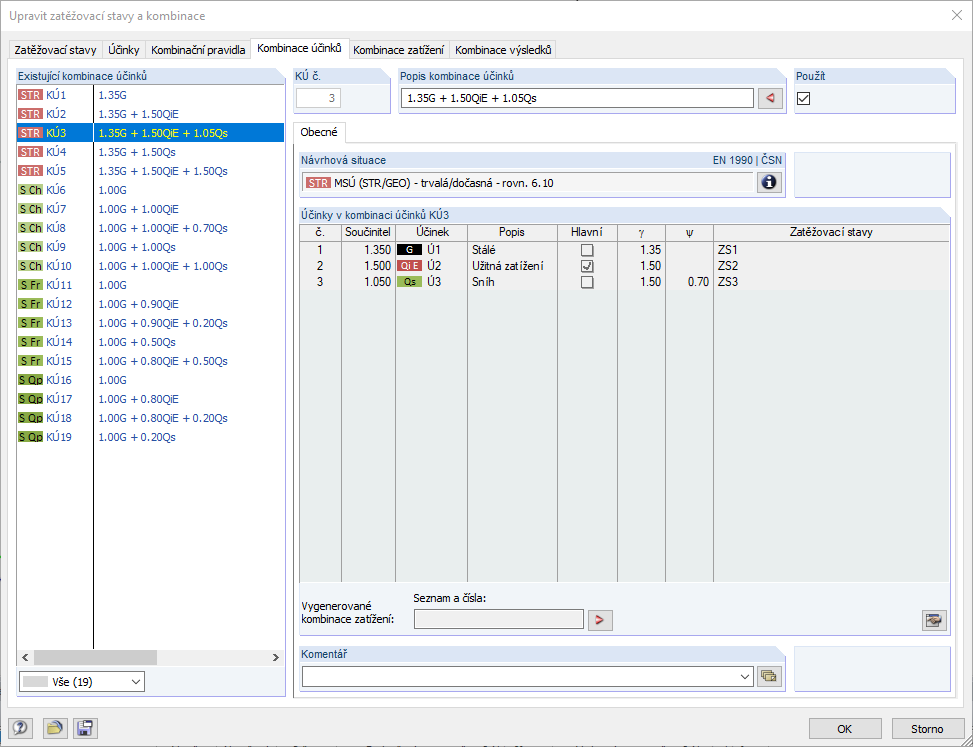
Task: Select combination KÚ13 1.00G + 0.90QiE + 0.20Qs
Action: point(150,323)
